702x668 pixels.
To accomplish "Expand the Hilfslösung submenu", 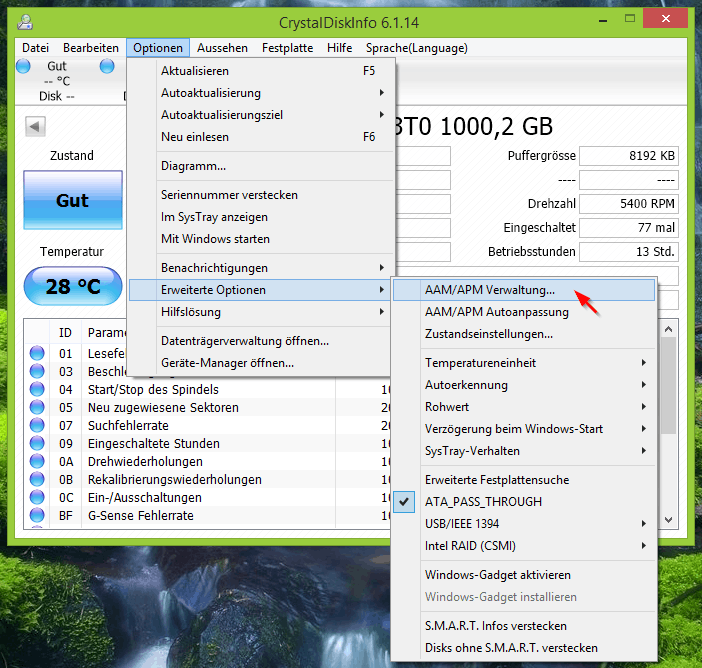I will pos(260,312).
